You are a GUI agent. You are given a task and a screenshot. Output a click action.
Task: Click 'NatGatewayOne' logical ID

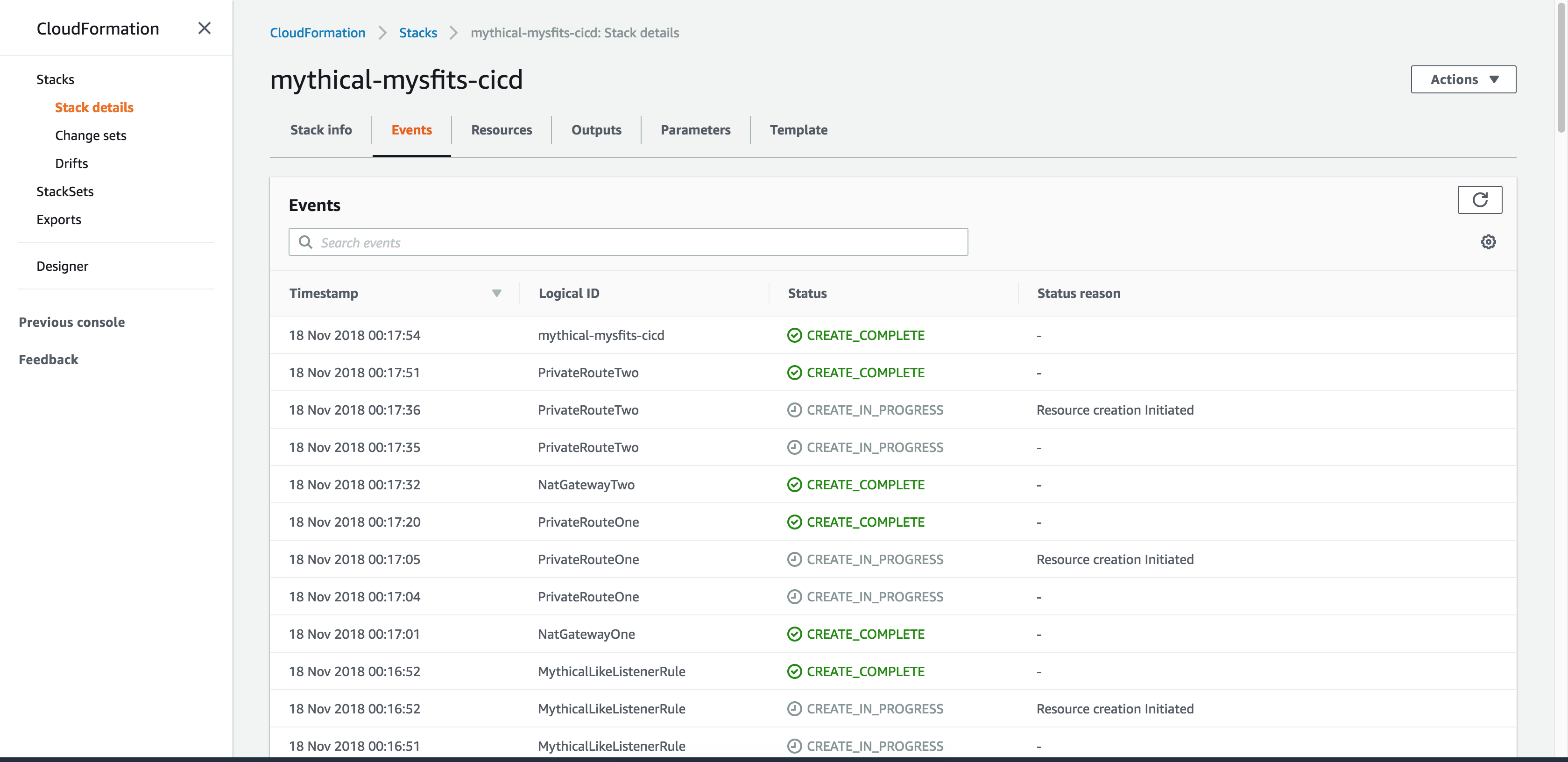tap(586, 634)
